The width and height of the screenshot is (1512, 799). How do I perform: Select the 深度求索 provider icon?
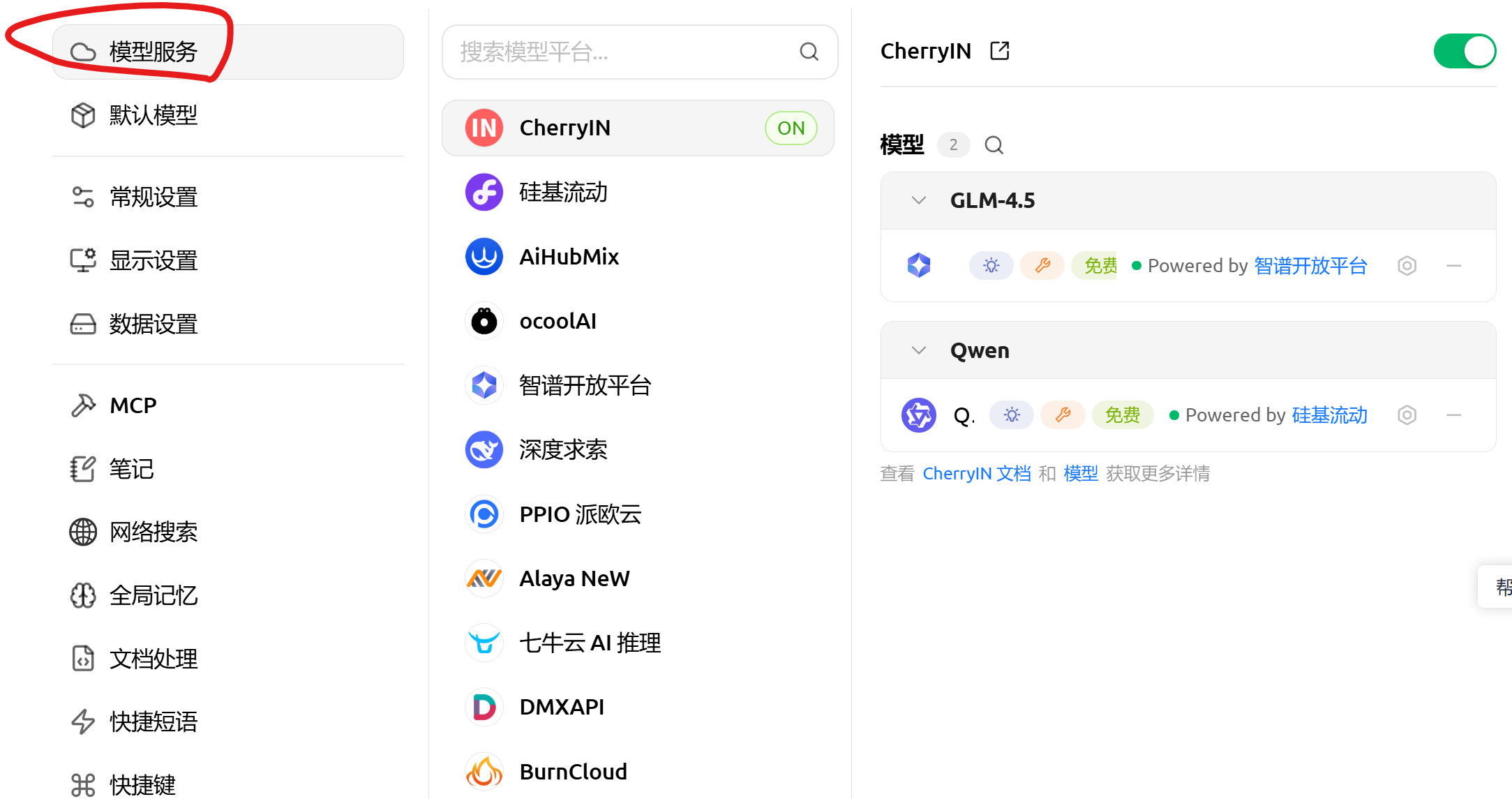tap(484, 450)
